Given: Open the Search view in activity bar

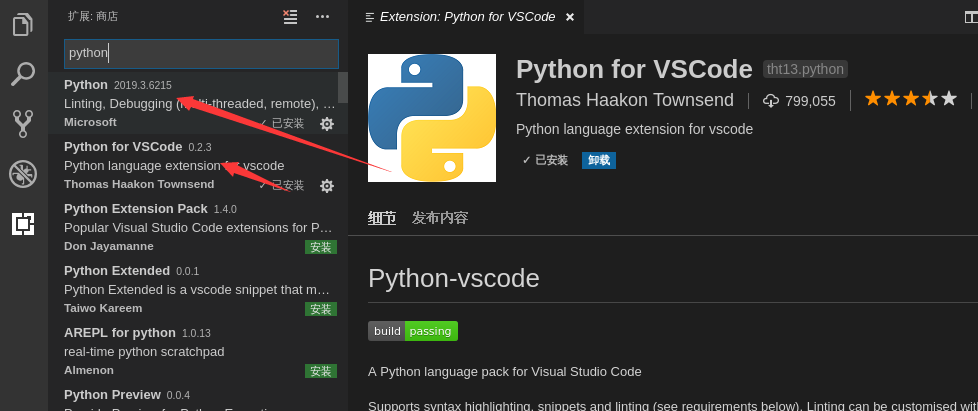Looking at the screenshot, I should click(x=23, y=74).
